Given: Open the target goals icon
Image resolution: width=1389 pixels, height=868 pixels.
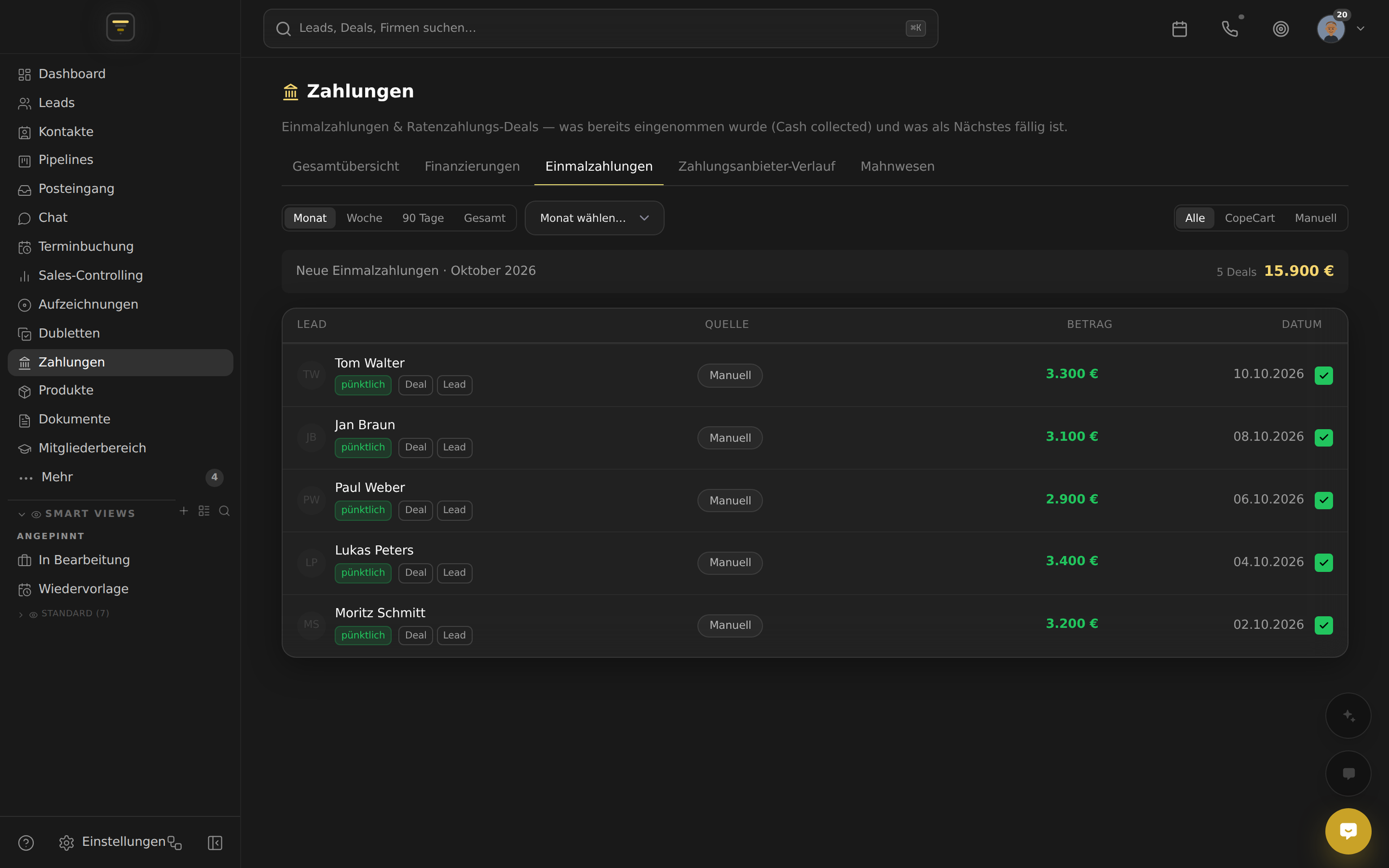Looking at the screenshot, I should pos(1280,29).
